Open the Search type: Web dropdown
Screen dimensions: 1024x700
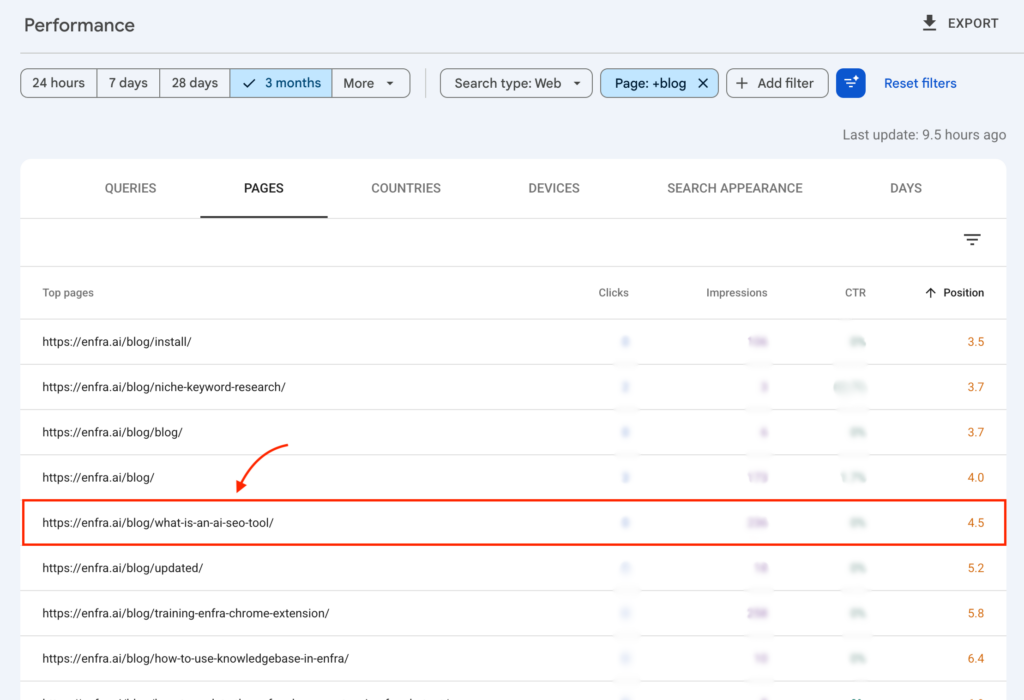(x=516, y=83)
